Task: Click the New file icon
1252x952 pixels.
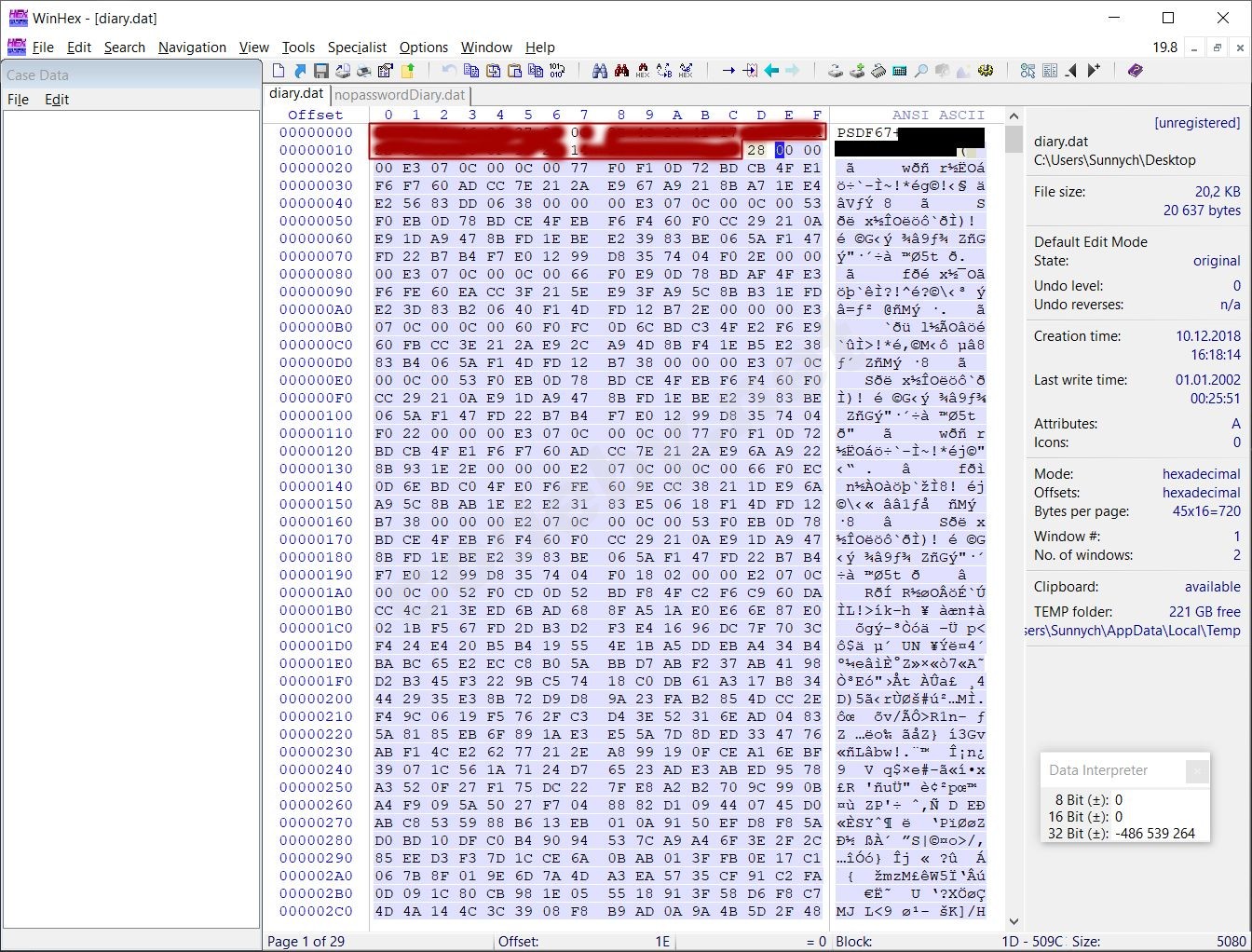Action: [x=279, y=71]
